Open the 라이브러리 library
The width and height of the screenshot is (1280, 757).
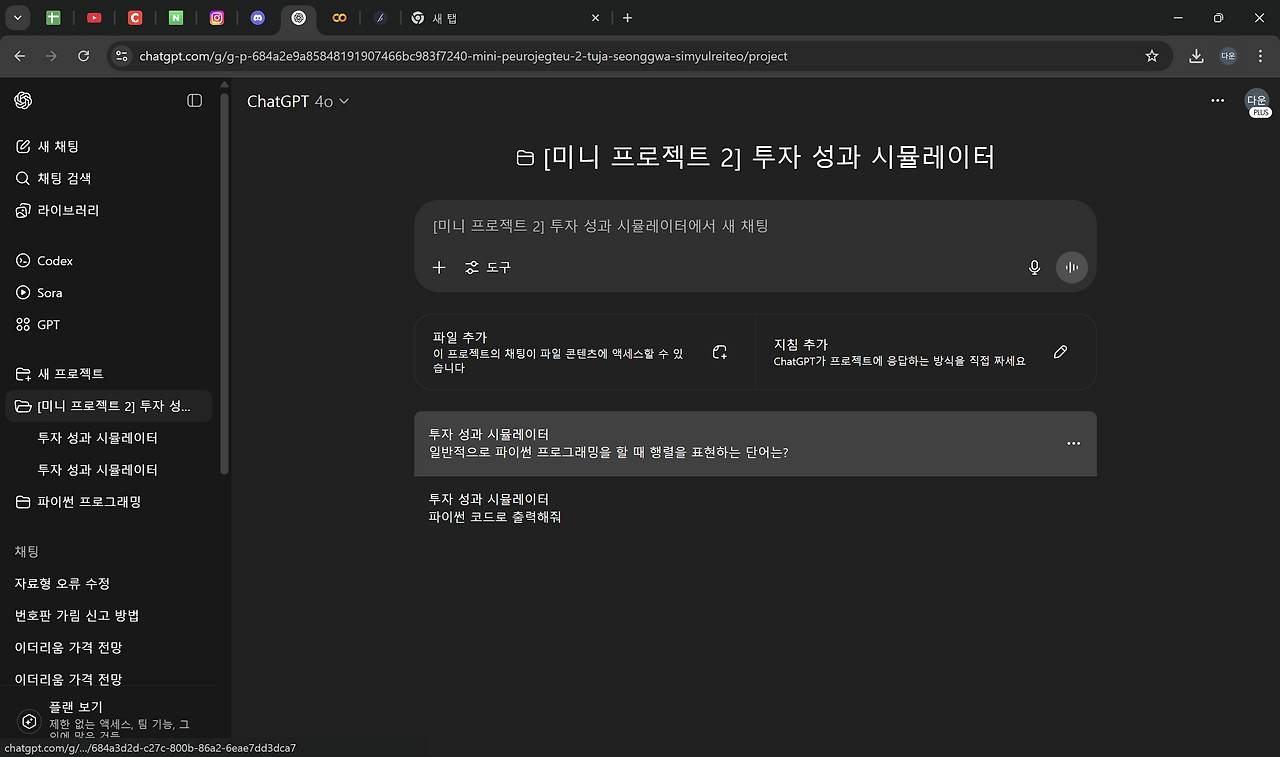click(109, 210)
